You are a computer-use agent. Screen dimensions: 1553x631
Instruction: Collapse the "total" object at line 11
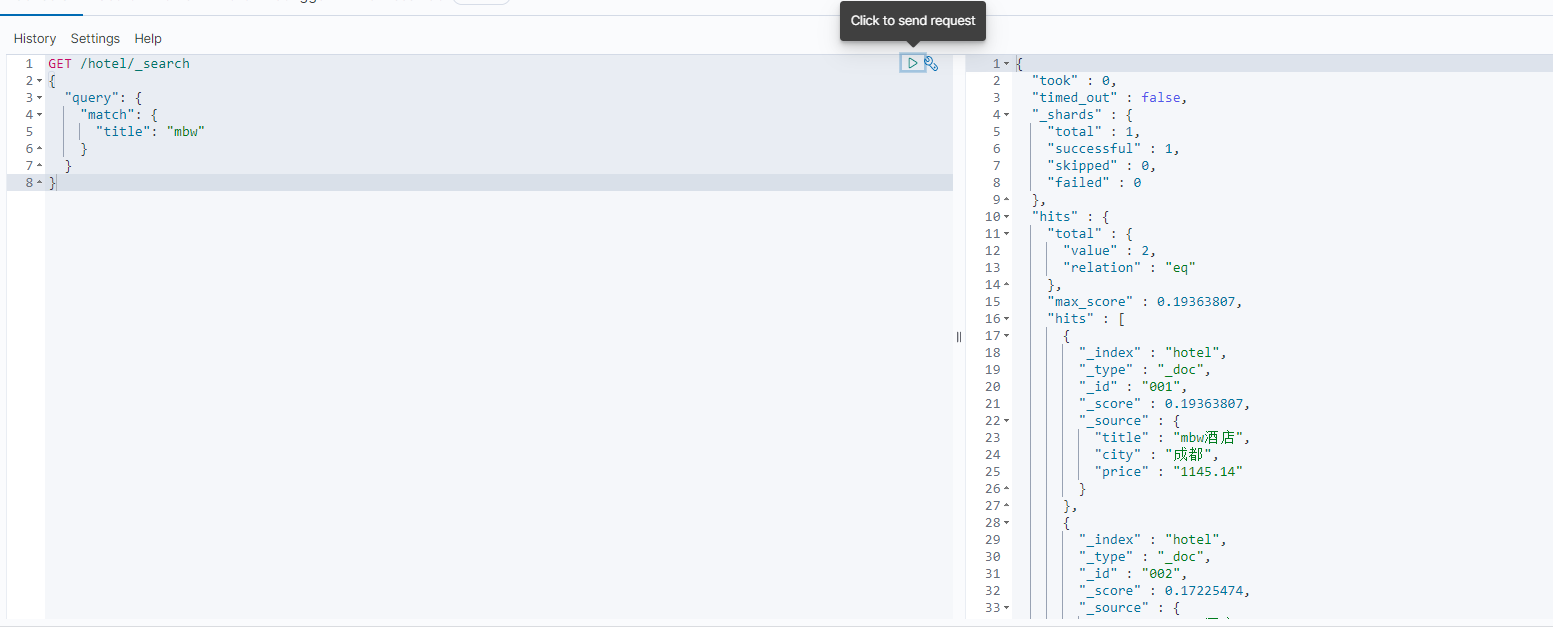coord(1007,234)
